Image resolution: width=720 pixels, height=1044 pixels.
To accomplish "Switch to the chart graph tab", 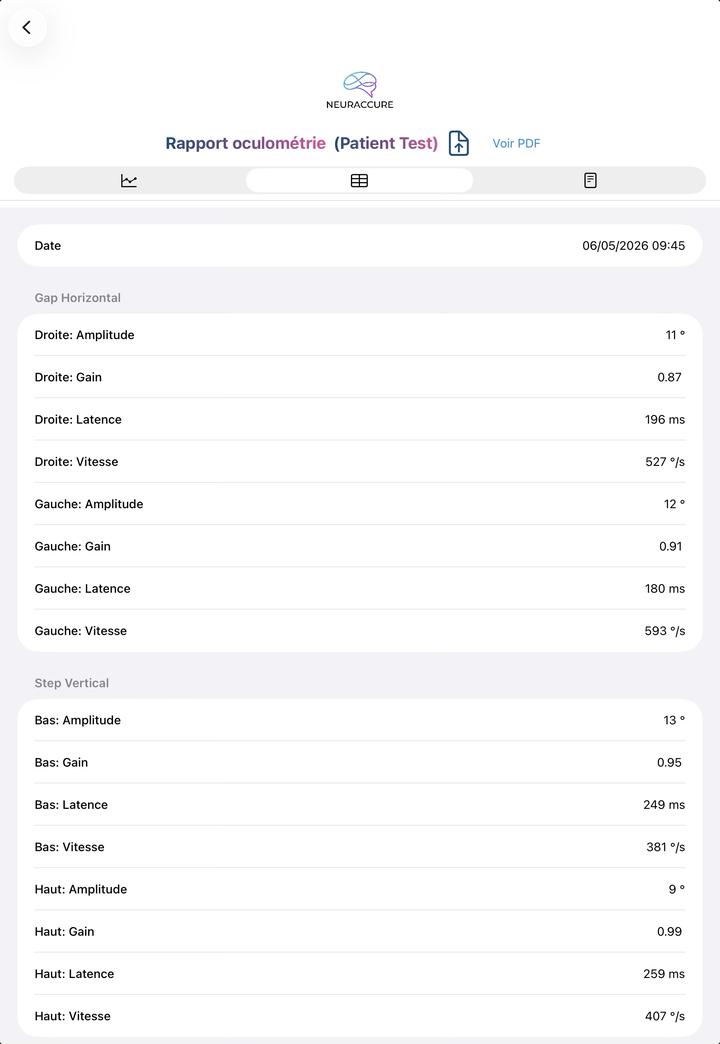I will click(129, 180).
